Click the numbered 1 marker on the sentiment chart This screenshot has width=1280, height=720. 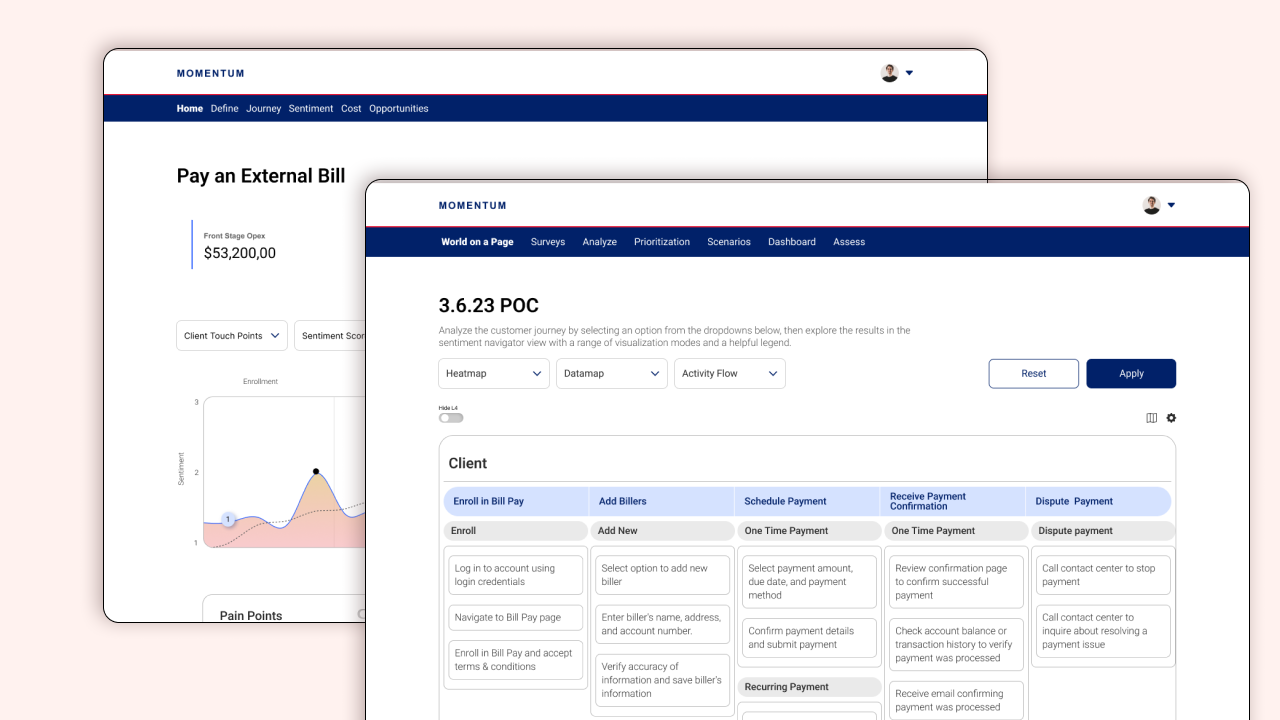(228, 519)
